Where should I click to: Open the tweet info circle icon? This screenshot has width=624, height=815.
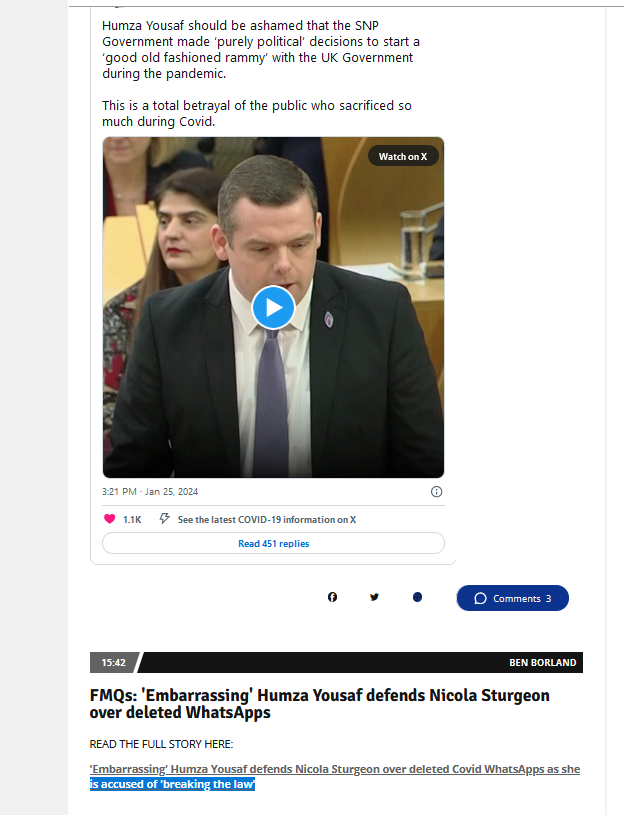436,492
